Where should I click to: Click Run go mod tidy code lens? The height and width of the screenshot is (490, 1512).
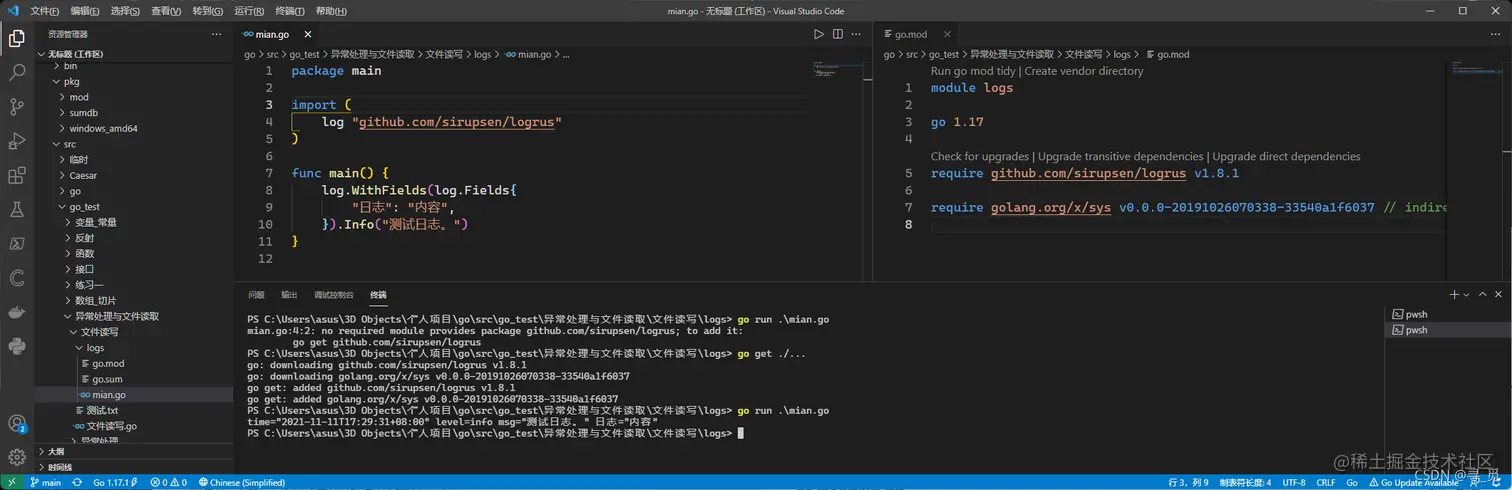[x=973, y=71]
